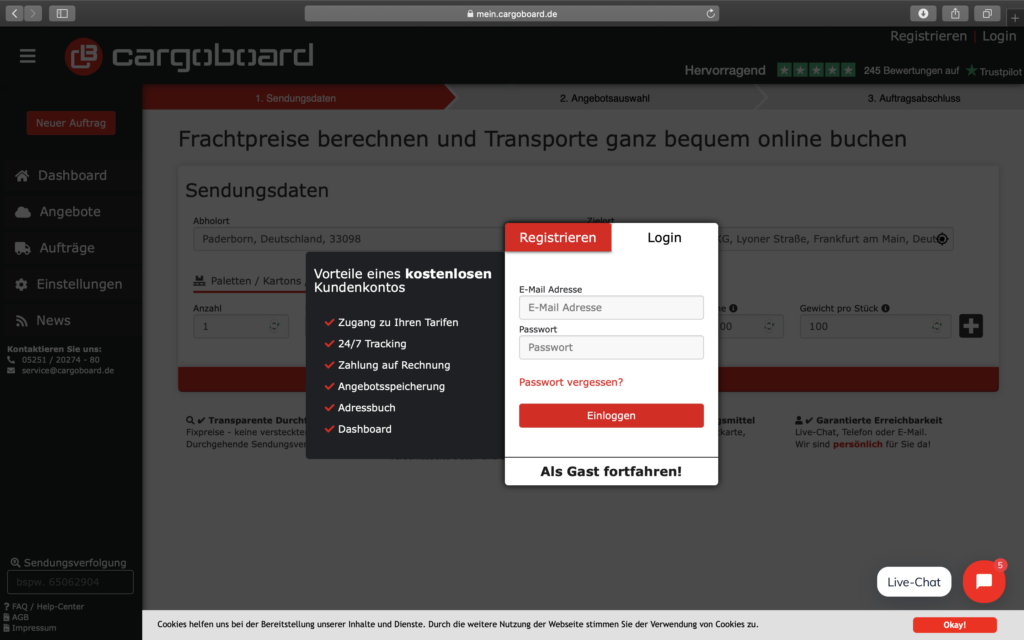Open the Live-Chat bubble icon
Screen dimensions: 1024x640
click(983, 581)
